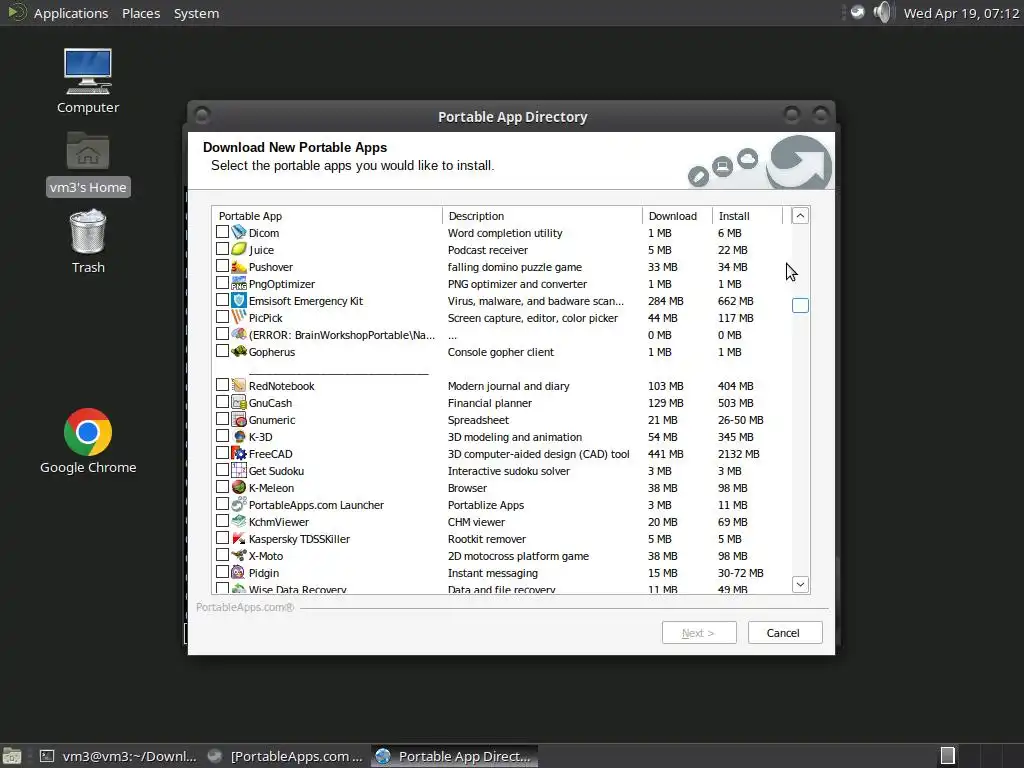The image size is (1024, 768).
Task: Click the PngOptimizer icon
Action: coord(239,283)
